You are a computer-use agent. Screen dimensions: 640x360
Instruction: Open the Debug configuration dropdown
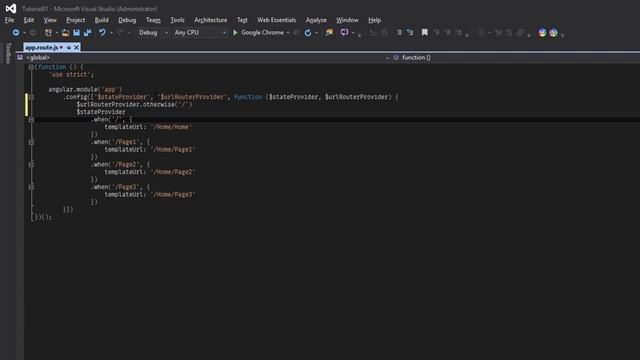pyautogui.click(x=152, y=33)
